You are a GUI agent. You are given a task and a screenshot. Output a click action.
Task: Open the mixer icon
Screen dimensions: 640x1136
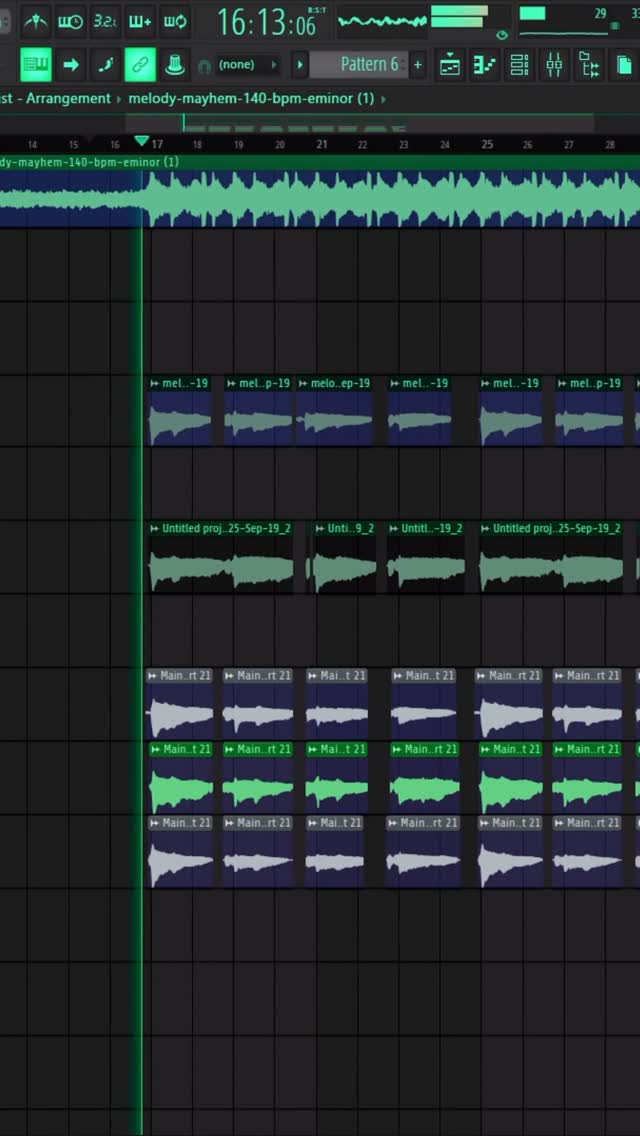point(554,65)
